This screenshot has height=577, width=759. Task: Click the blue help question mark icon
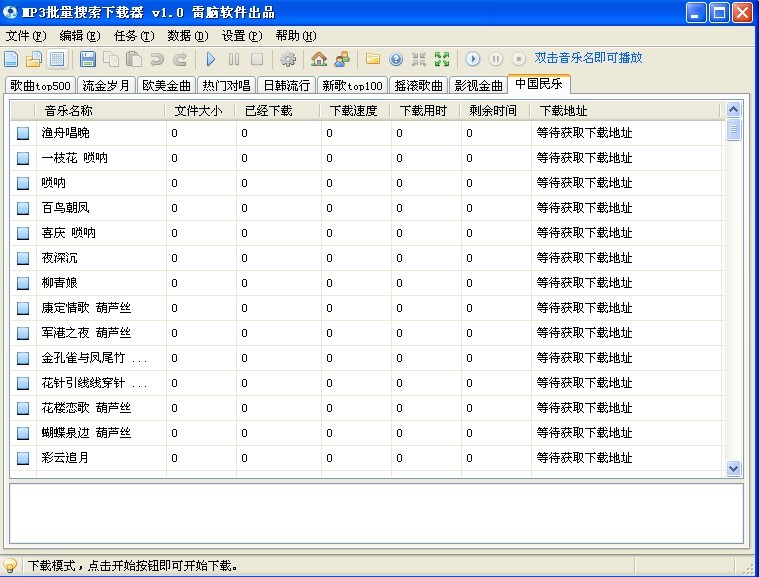click(x=396, y=60)
